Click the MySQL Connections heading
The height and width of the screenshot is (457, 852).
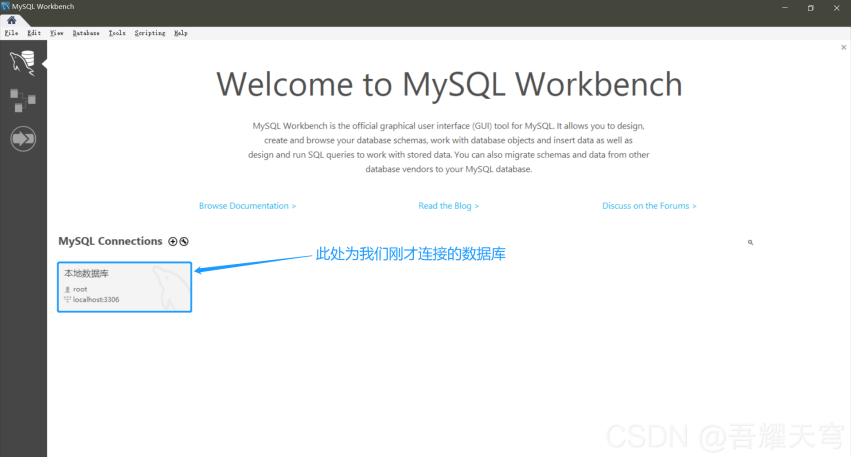110,241
